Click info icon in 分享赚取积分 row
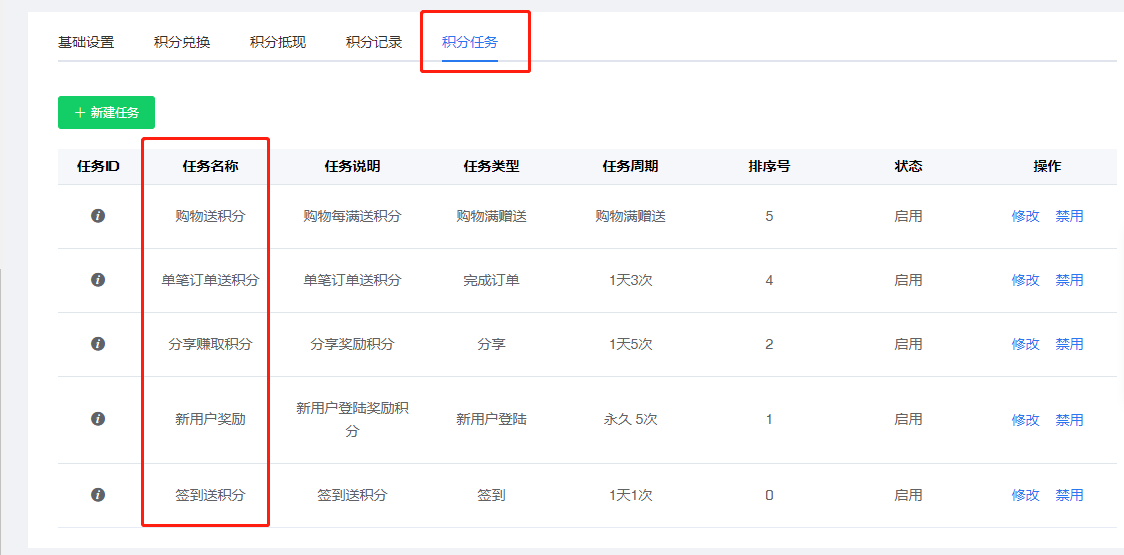The height and width of the screenshot is (555, 1124). point(98,343)
